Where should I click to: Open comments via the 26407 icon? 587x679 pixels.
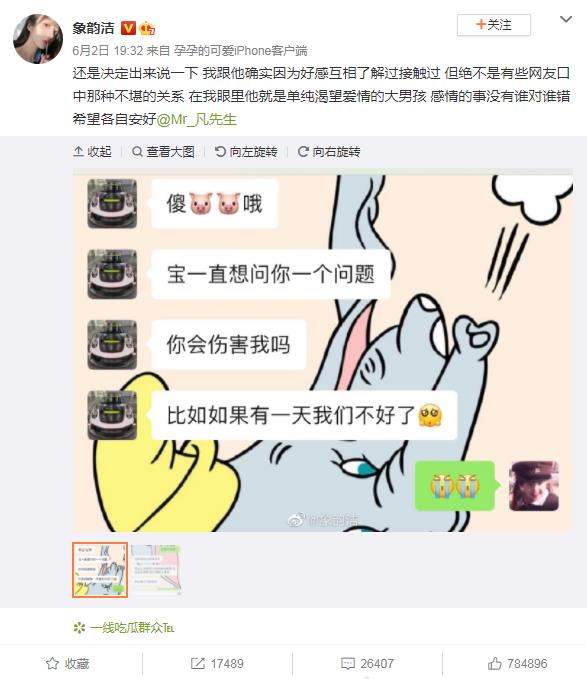pos(367,663)
